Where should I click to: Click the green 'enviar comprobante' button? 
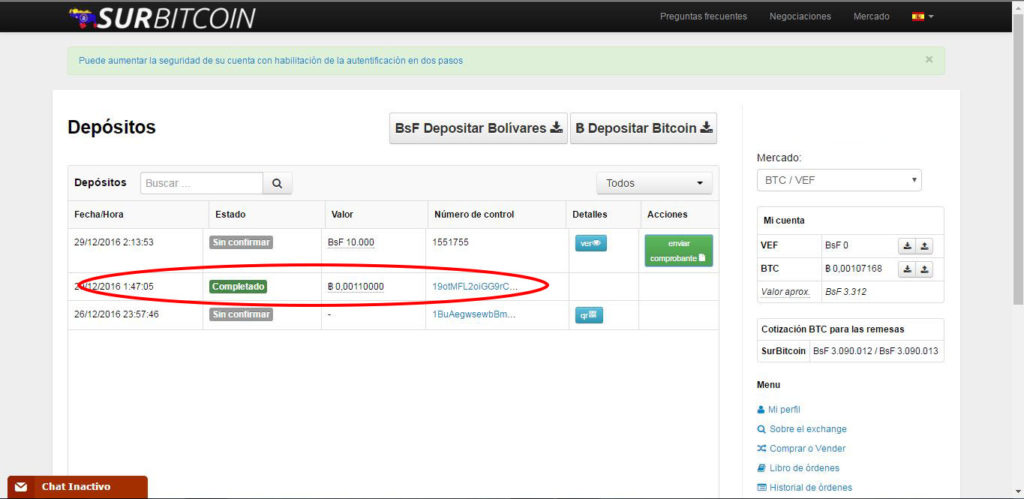coord(678,250)
